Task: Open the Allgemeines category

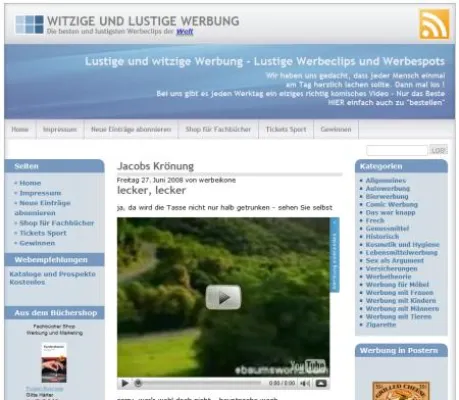Action: (386, 180)
